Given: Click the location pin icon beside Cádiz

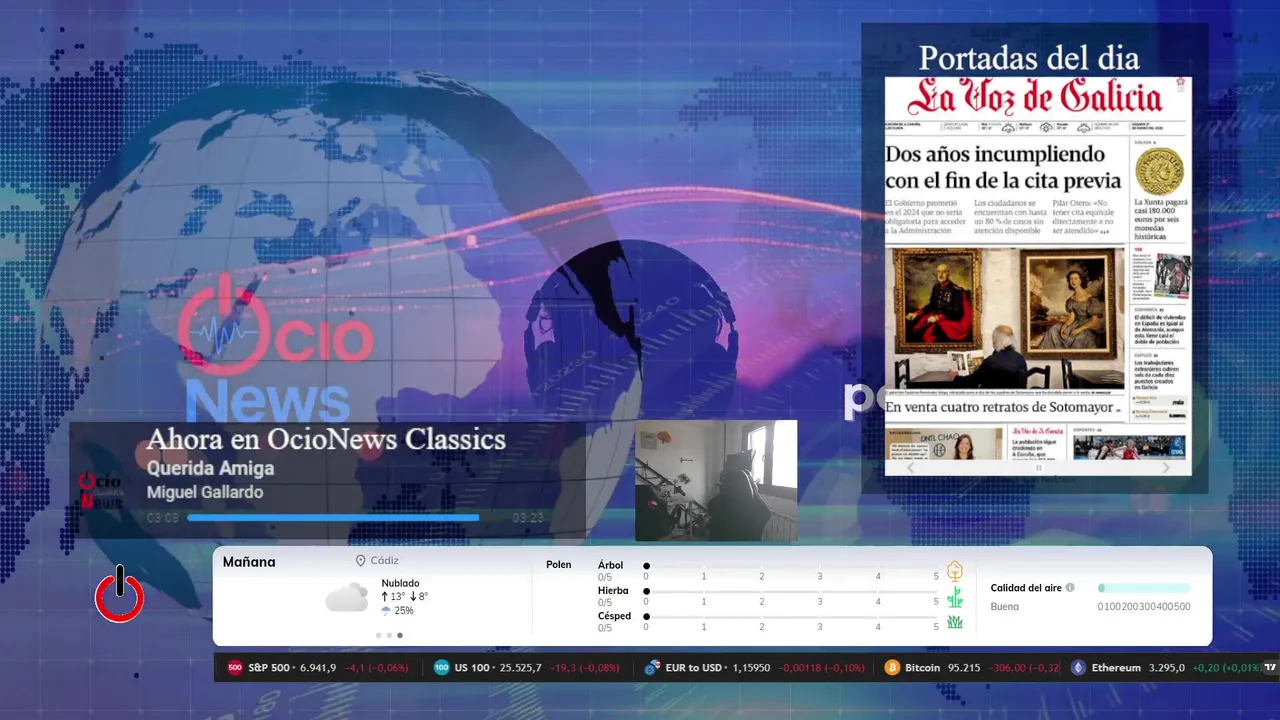Looking at the screenshot, I should pyautogui.click(x=360, y=561).
